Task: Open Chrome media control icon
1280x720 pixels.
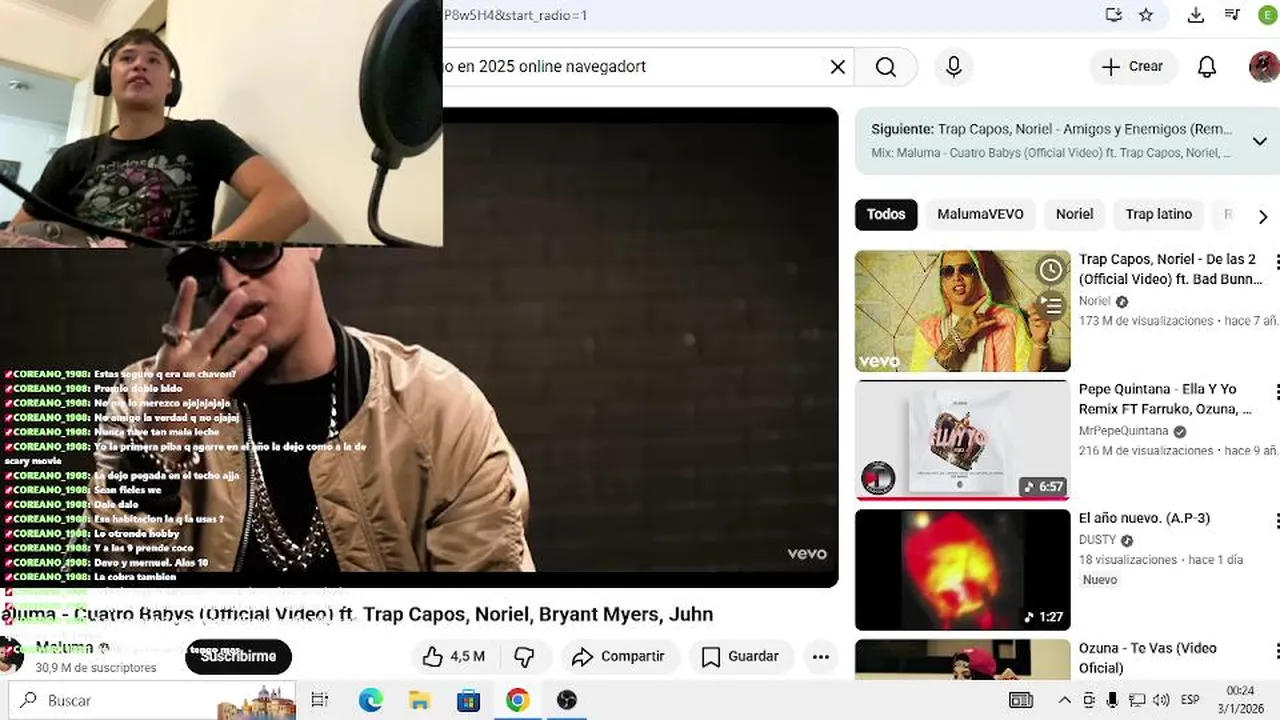Action: coord(1232,15)
